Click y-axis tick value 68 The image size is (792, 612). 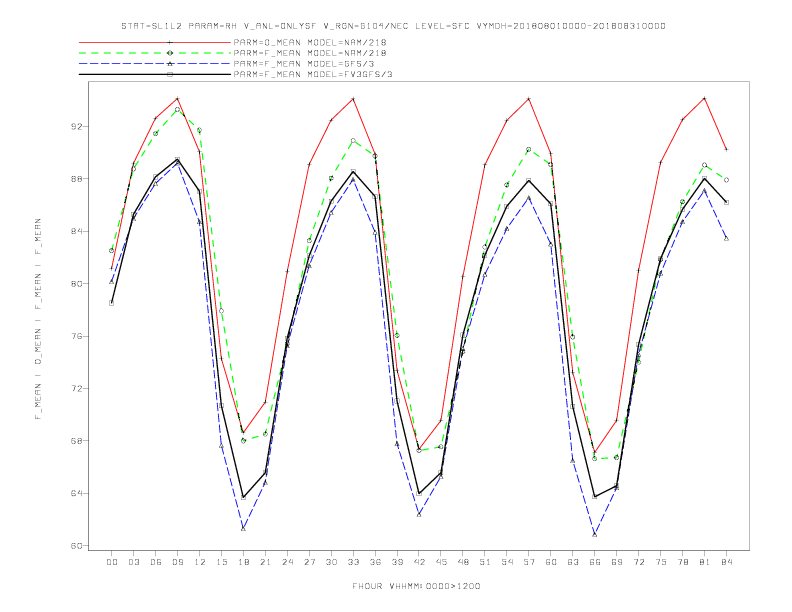pyautogui.click(x=77, y=441)
